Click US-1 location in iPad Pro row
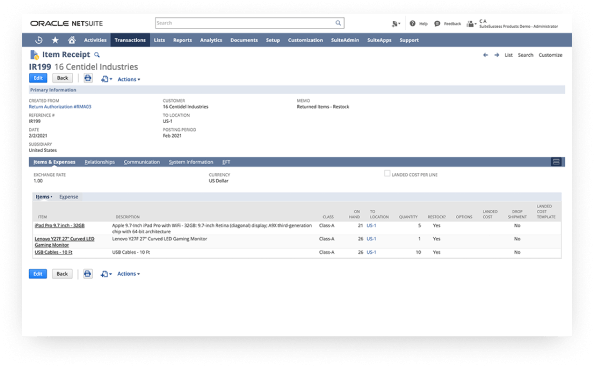 tap(371, 225)
